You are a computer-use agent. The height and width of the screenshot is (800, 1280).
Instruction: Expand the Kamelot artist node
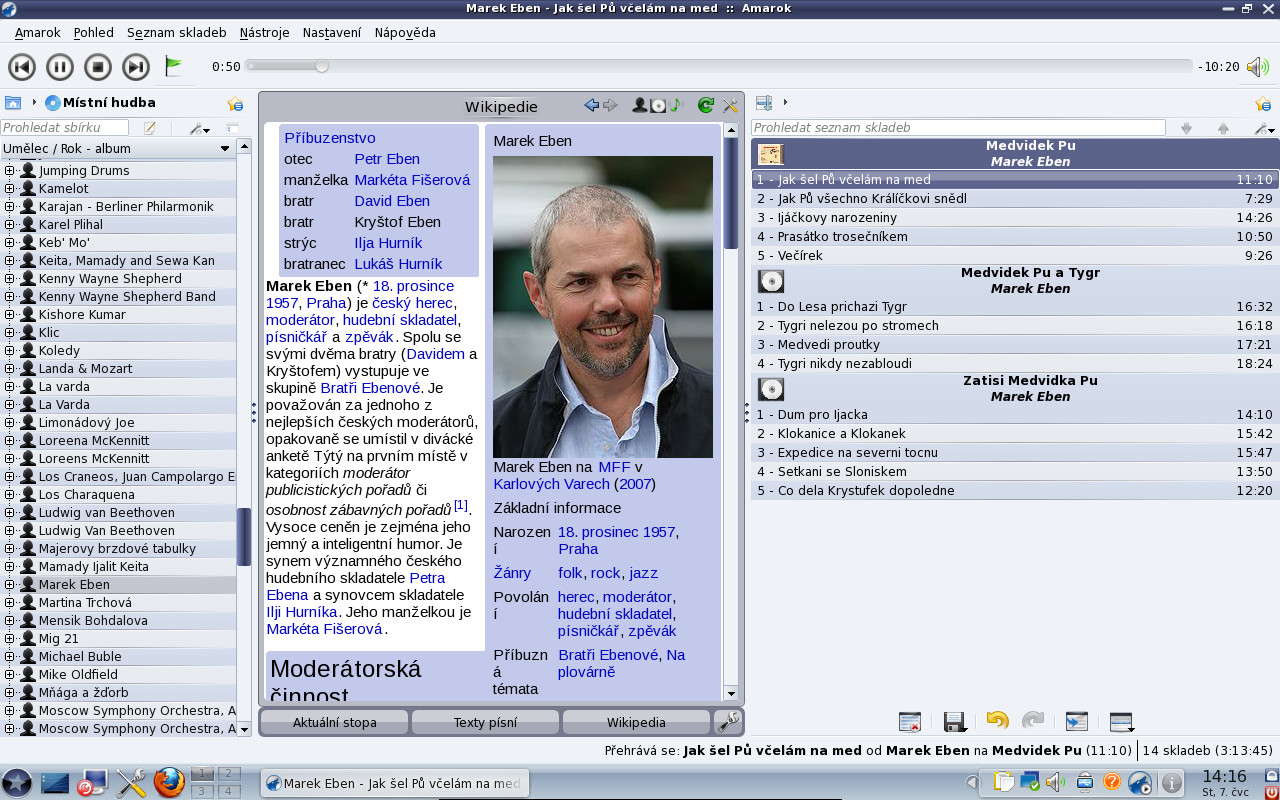point(10,189)
